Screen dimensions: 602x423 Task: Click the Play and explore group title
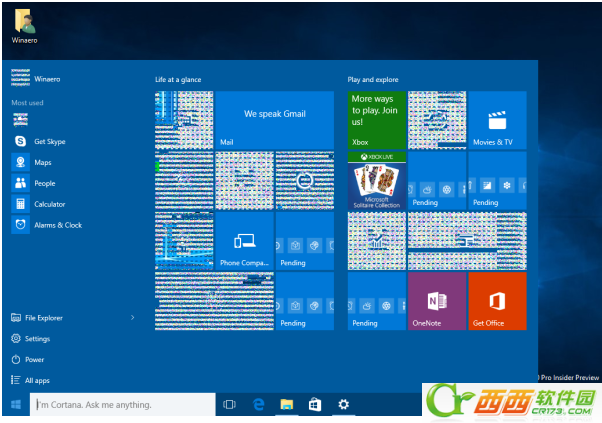[373, 80]
